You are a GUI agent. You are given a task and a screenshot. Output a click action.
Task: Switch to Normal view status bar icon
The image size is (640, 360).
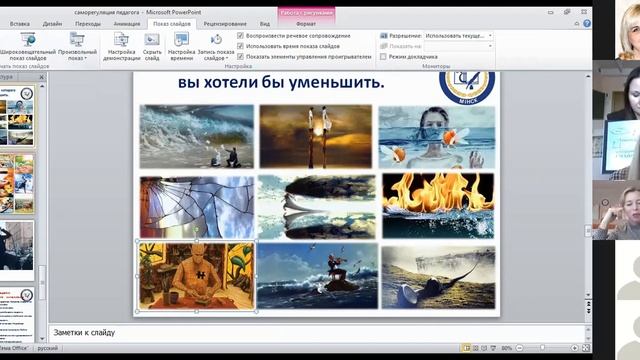click(x=467, y=348)
